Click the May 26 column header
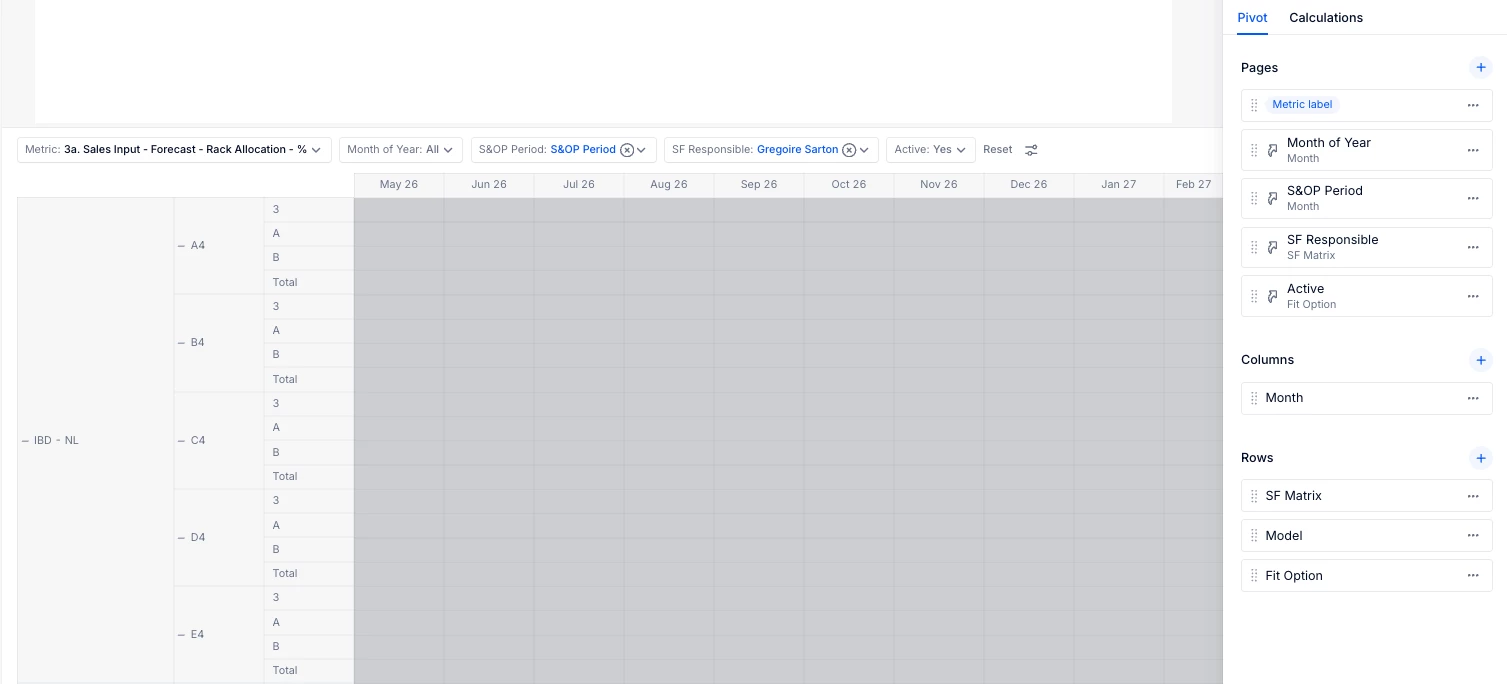 (x=399, y=185)
